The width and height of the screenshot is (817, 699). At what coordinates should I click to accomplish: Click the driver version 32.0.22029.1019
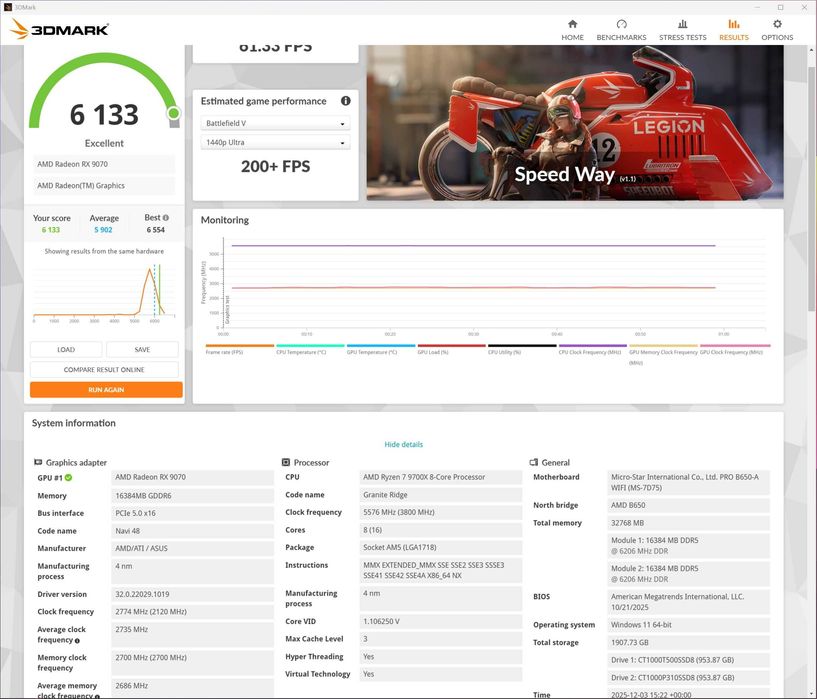click(x=192, y=594)
